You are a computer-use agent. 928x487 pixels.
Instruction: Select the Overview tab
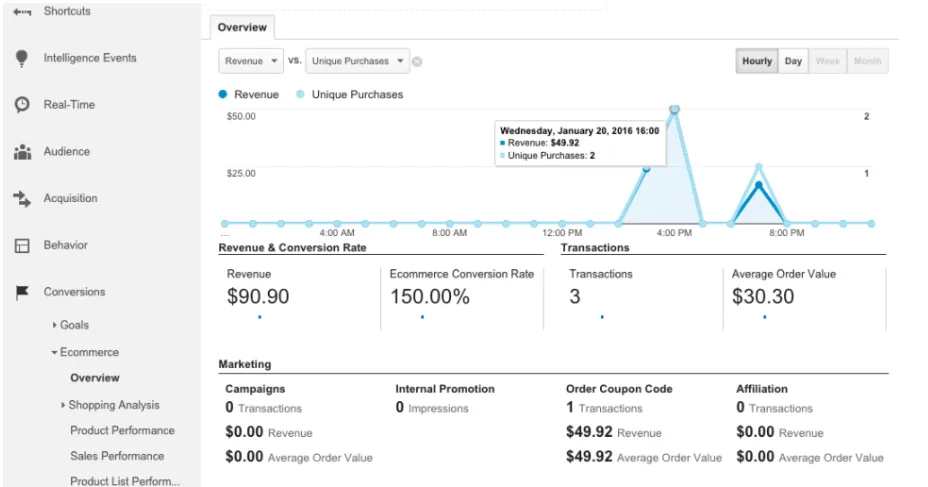point(242,27)
